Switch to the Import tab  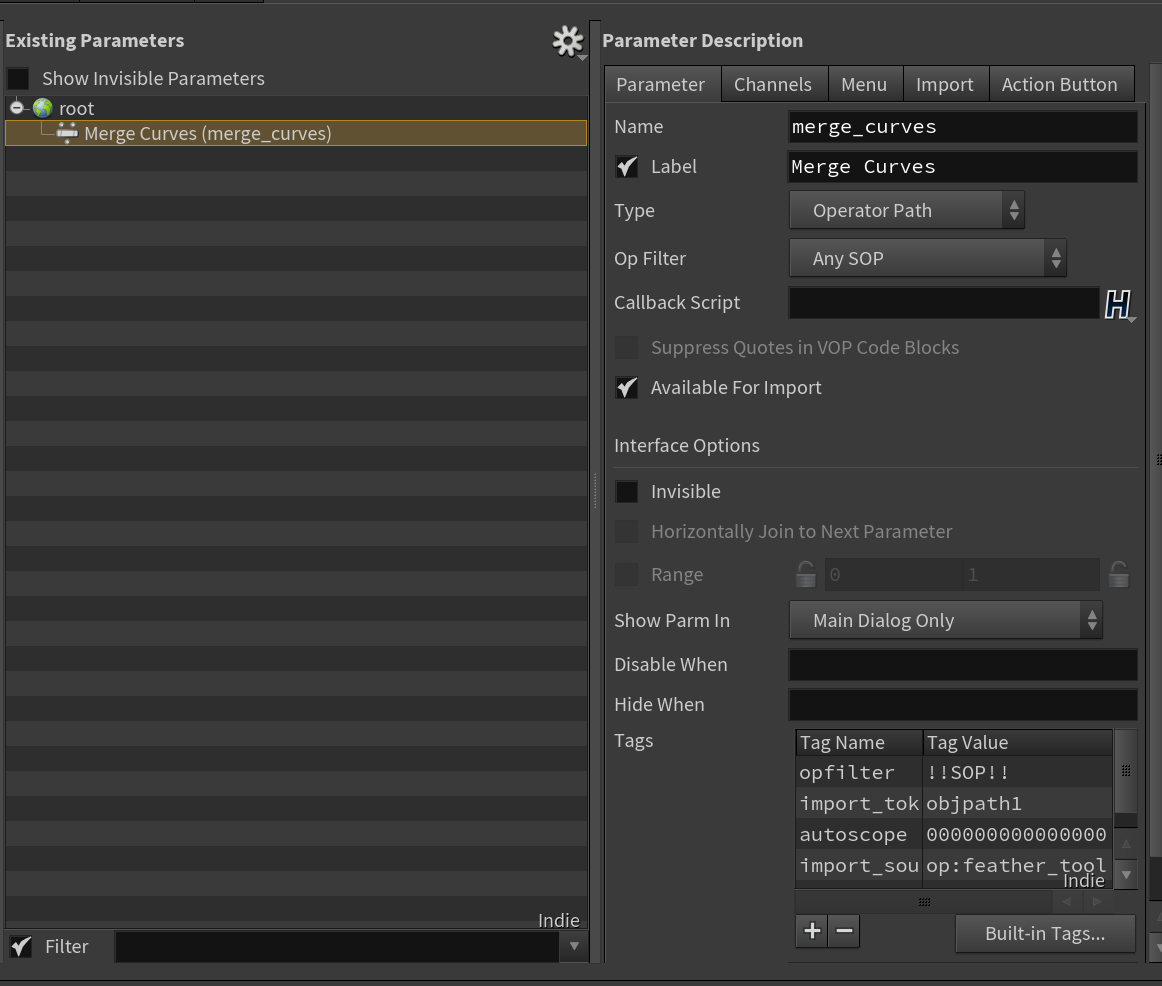click(945, 84)
